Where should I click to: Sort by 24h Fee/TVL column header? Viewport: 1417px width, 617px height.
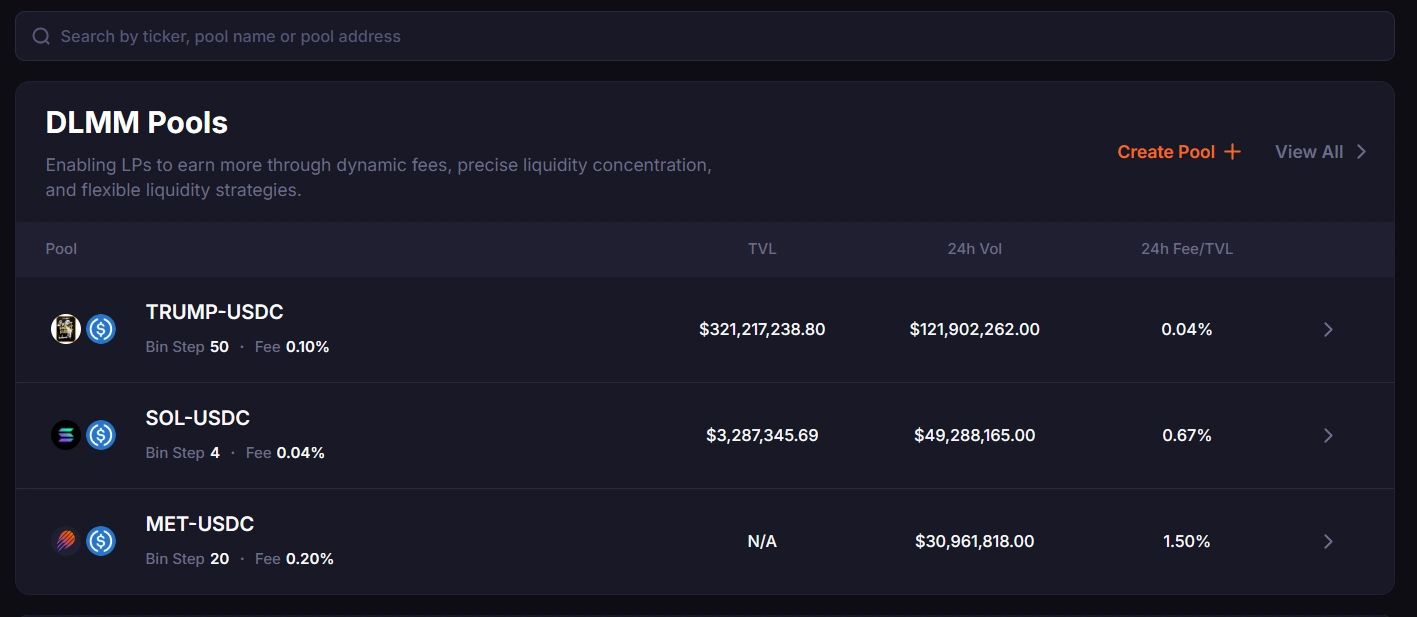[x=1186, y=249]
